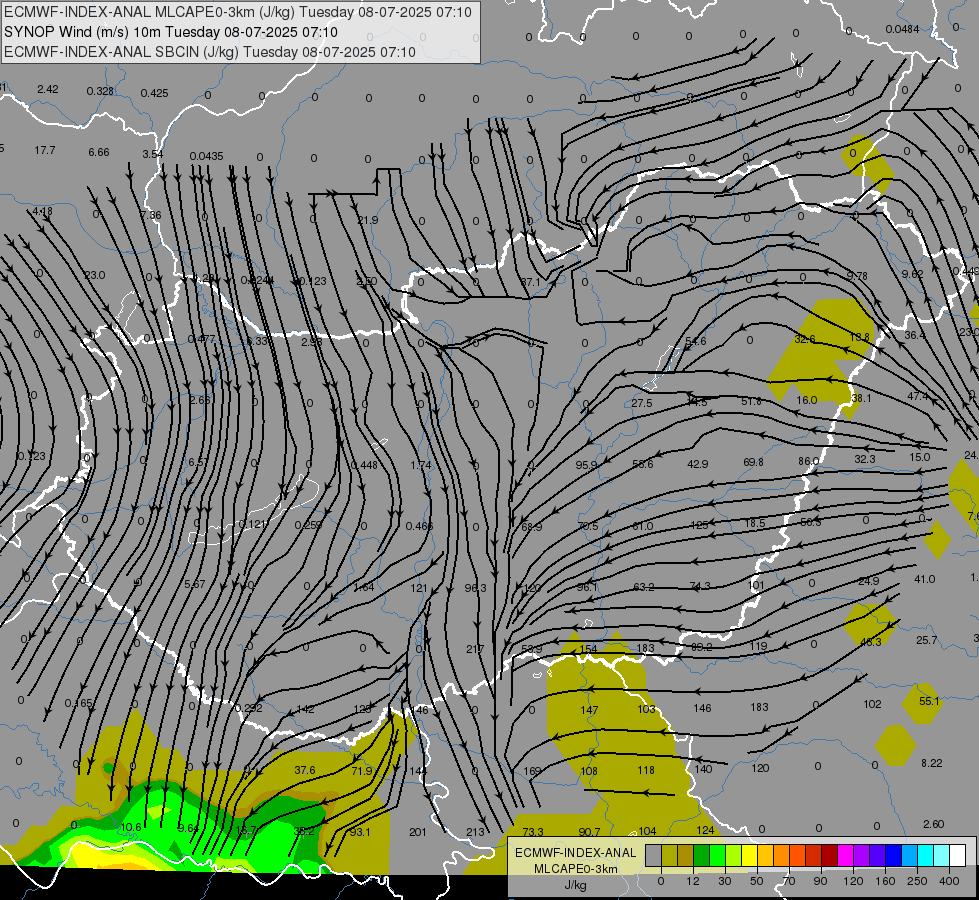The height and width of the screenshot is (900, 979).
Task: Click the map value '2.42'
Action: [x=47, y=89]
